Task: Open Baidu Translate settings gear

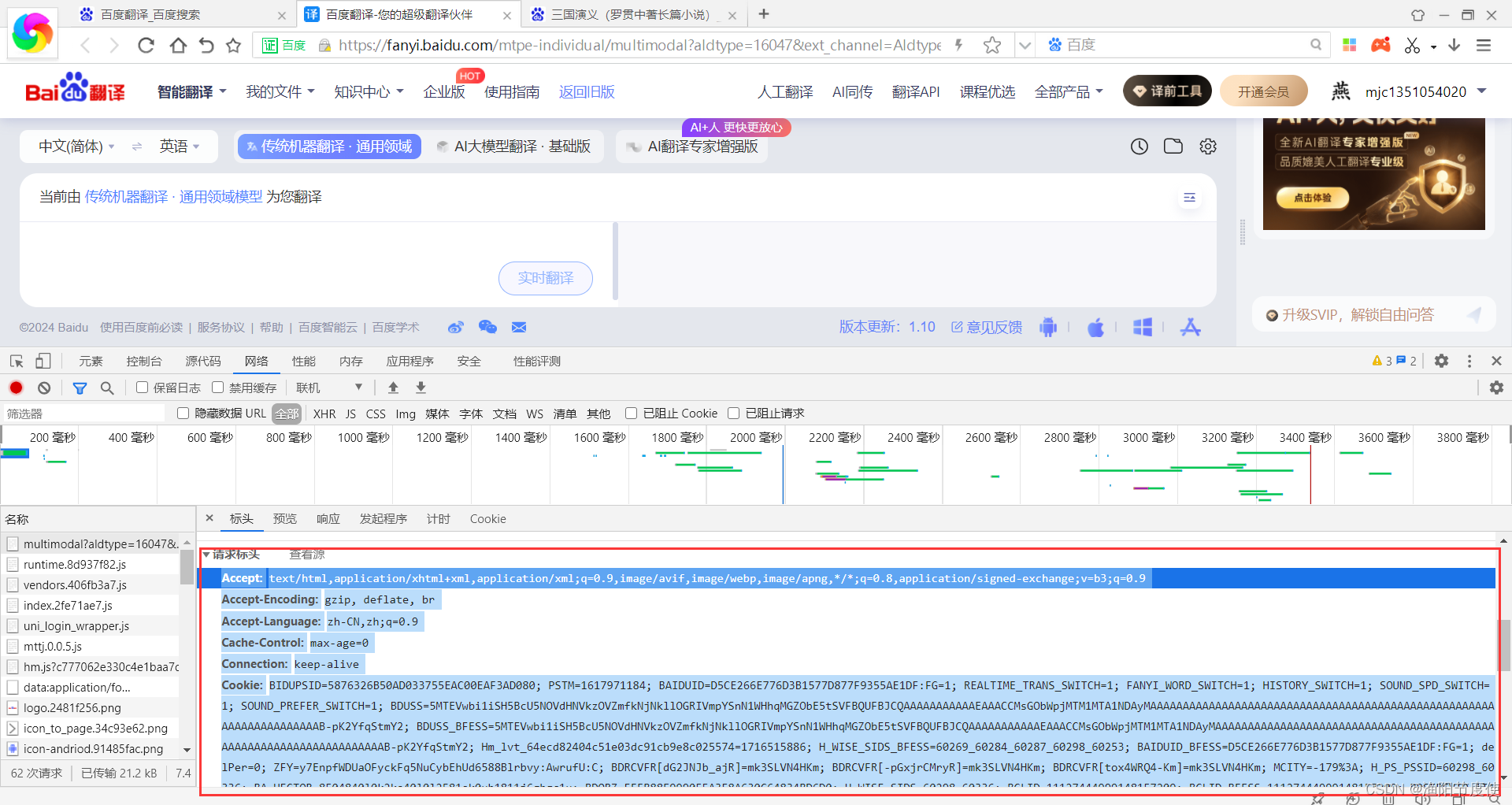Action: click(x=1208, y=147)
